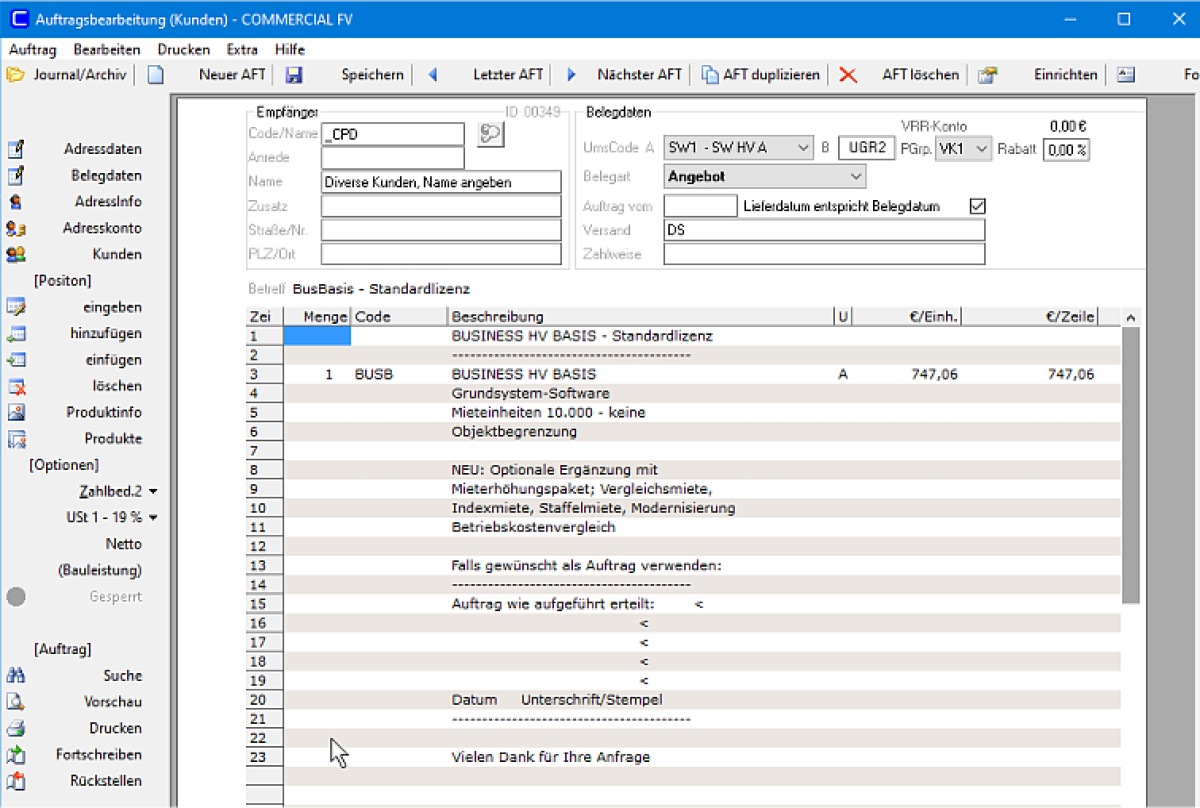Image resolution: width=1200 pixels, height=808 pixels.
Task: Toggle the Gesperrt grey indicator
Action: pyautogui.click(x=16, y=597)
